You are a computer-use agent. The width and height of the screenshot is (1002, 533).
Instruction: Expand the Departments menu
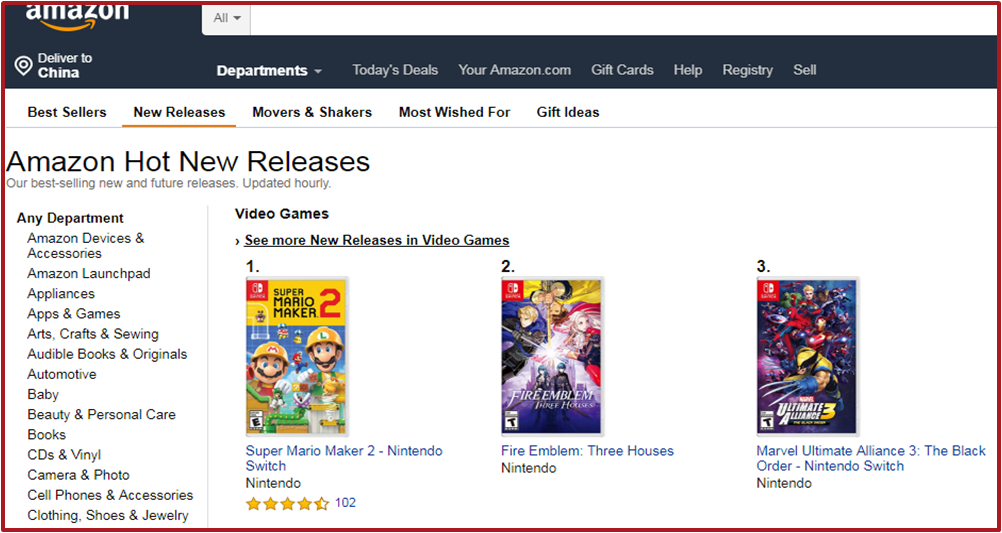pos(269,70)
